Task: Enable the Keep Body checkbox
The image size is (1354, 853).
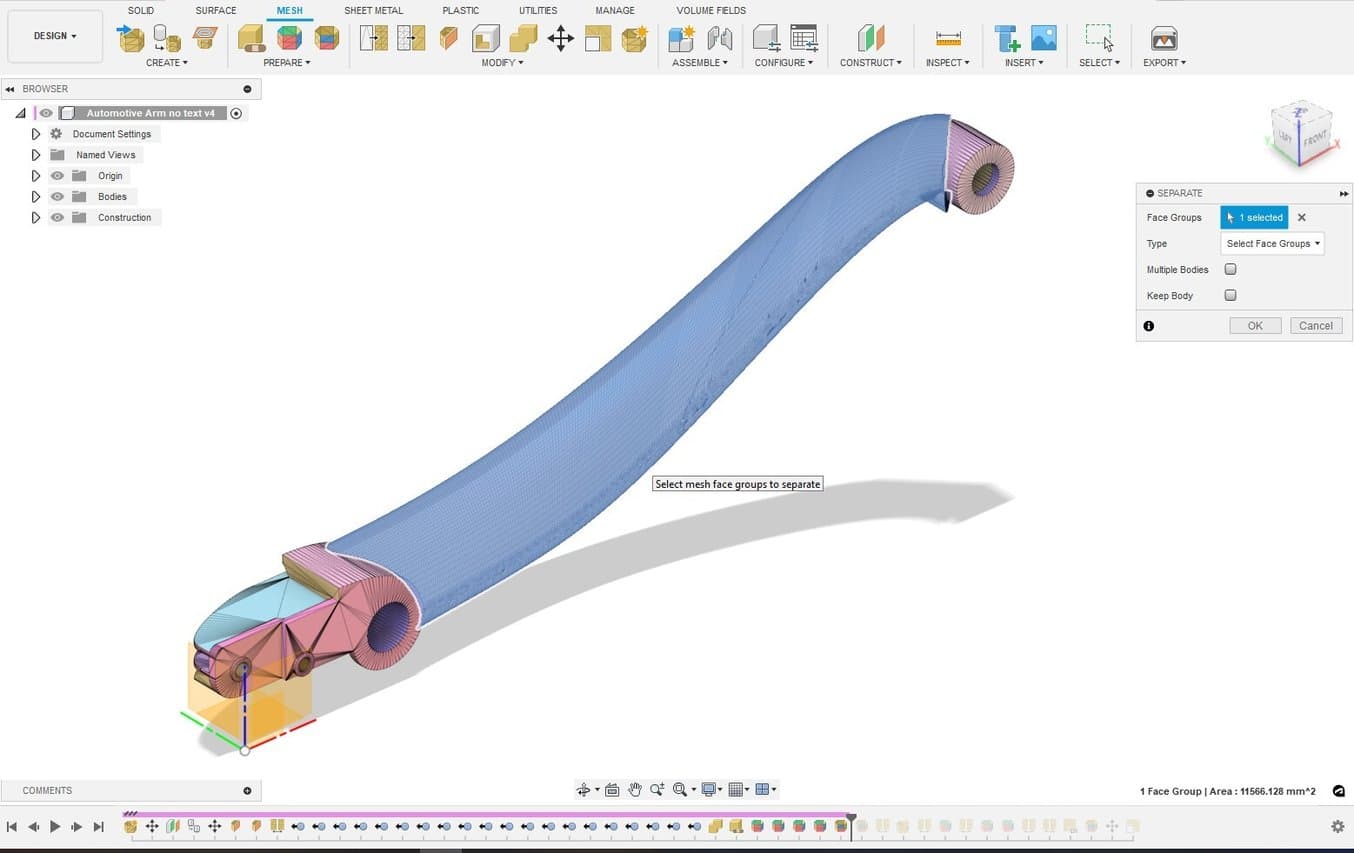Action: [x=1230, y=295]
